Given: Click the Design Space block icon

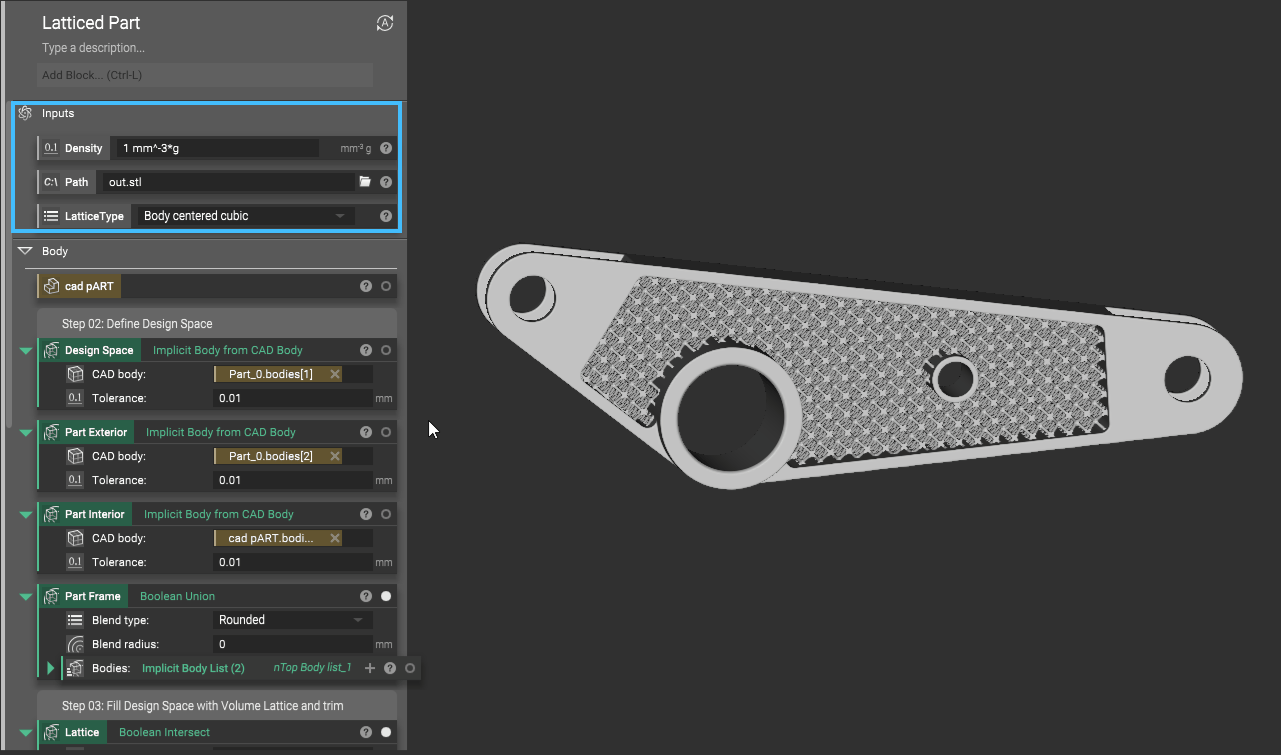Looking at the screenshot, I should coord(51,350).
